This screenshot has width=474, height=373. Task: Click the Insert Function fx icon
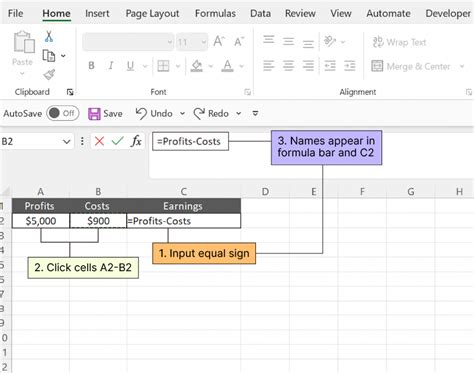pos(136,141)
